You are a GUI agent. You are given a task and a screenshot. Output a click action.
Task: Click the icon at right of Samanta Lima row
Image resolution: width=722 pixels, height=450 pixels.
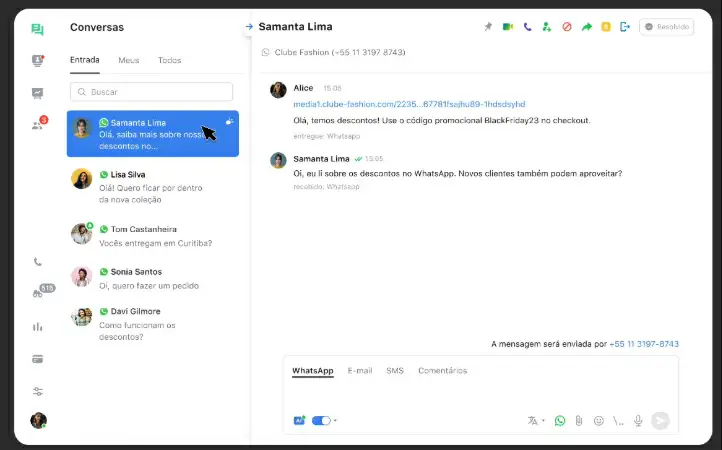click(x=229, y=122)
